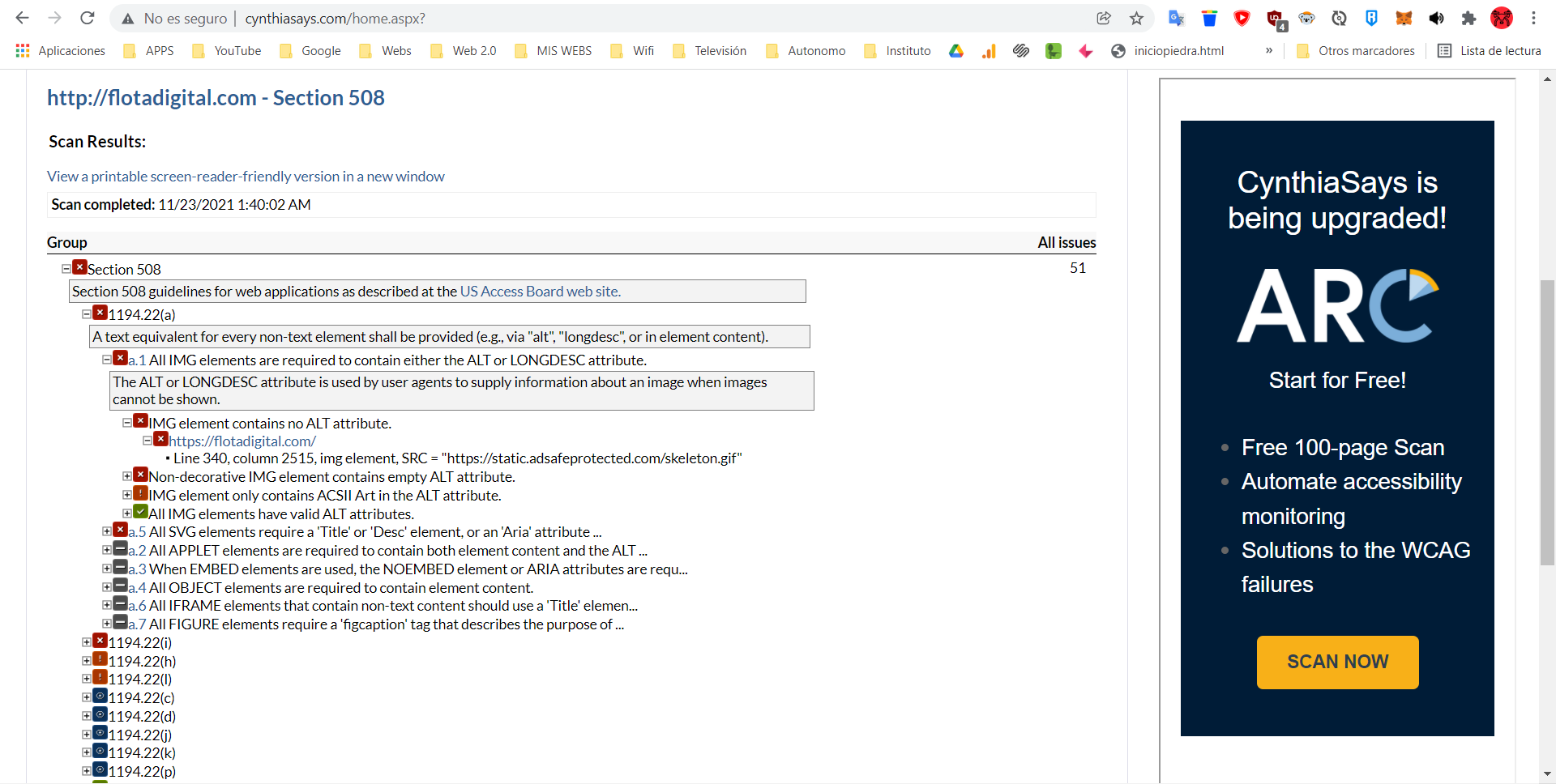Image resolution: width=1556 pixels, height=784 pixels.
Task: Open the YouTube bookmark folder
Action: 227,50
